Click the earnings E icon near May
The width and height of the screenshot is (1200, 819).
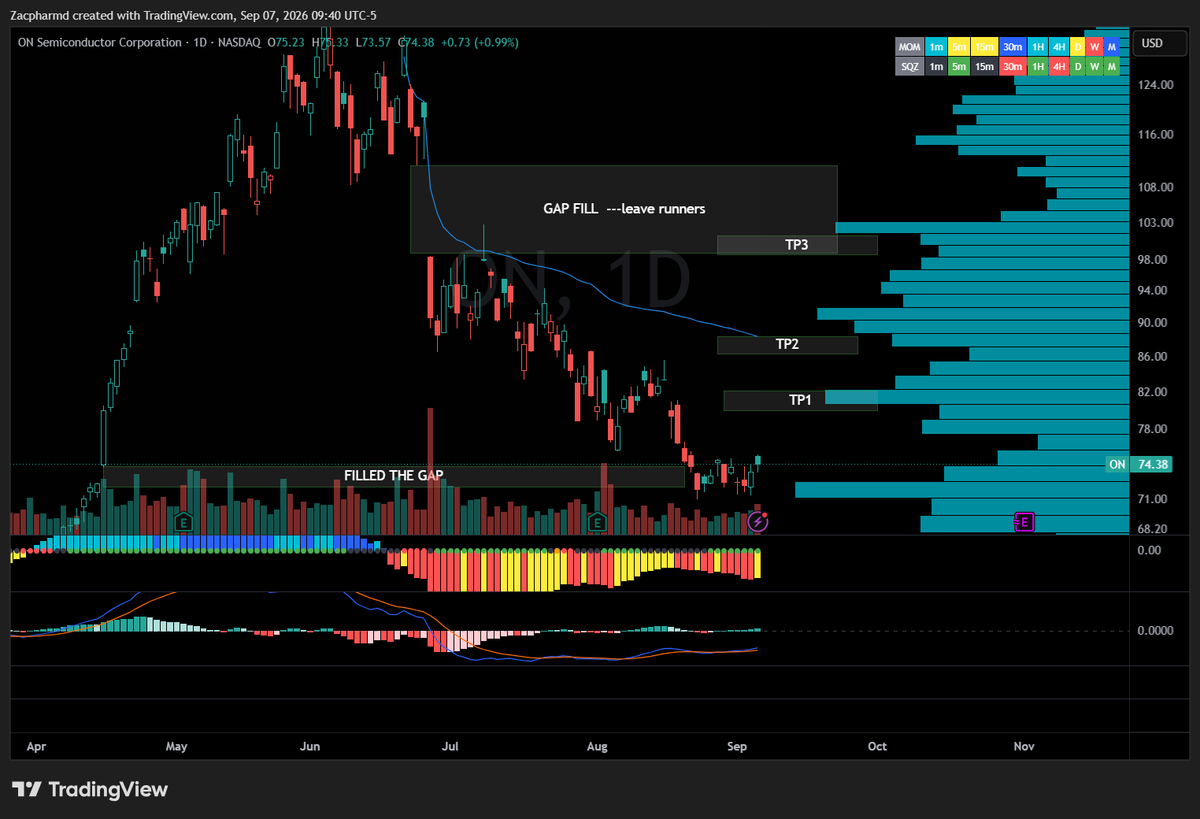point(183,521)
